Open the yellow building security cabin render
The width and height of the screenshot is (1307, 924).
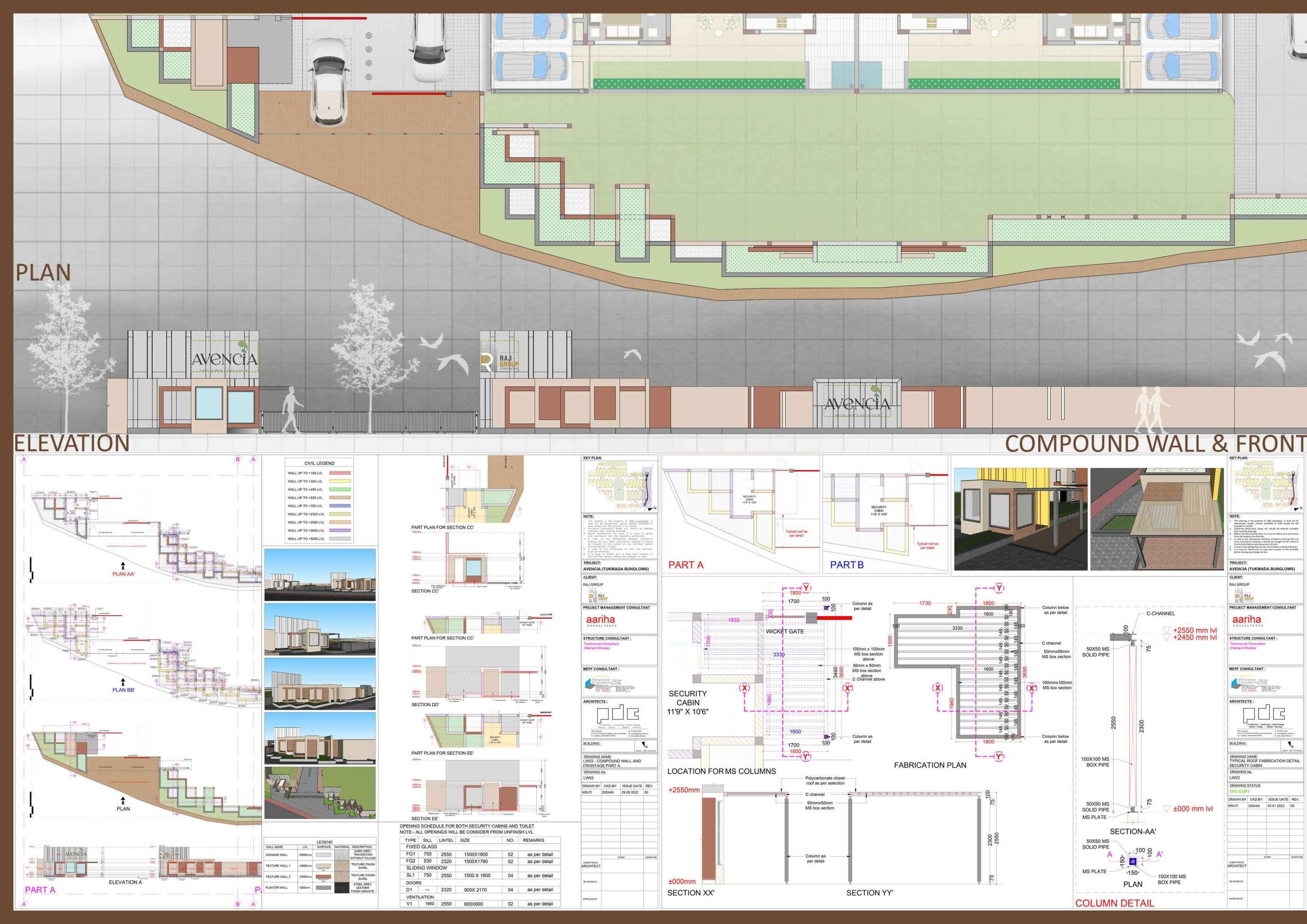[x=1020, y=518]
